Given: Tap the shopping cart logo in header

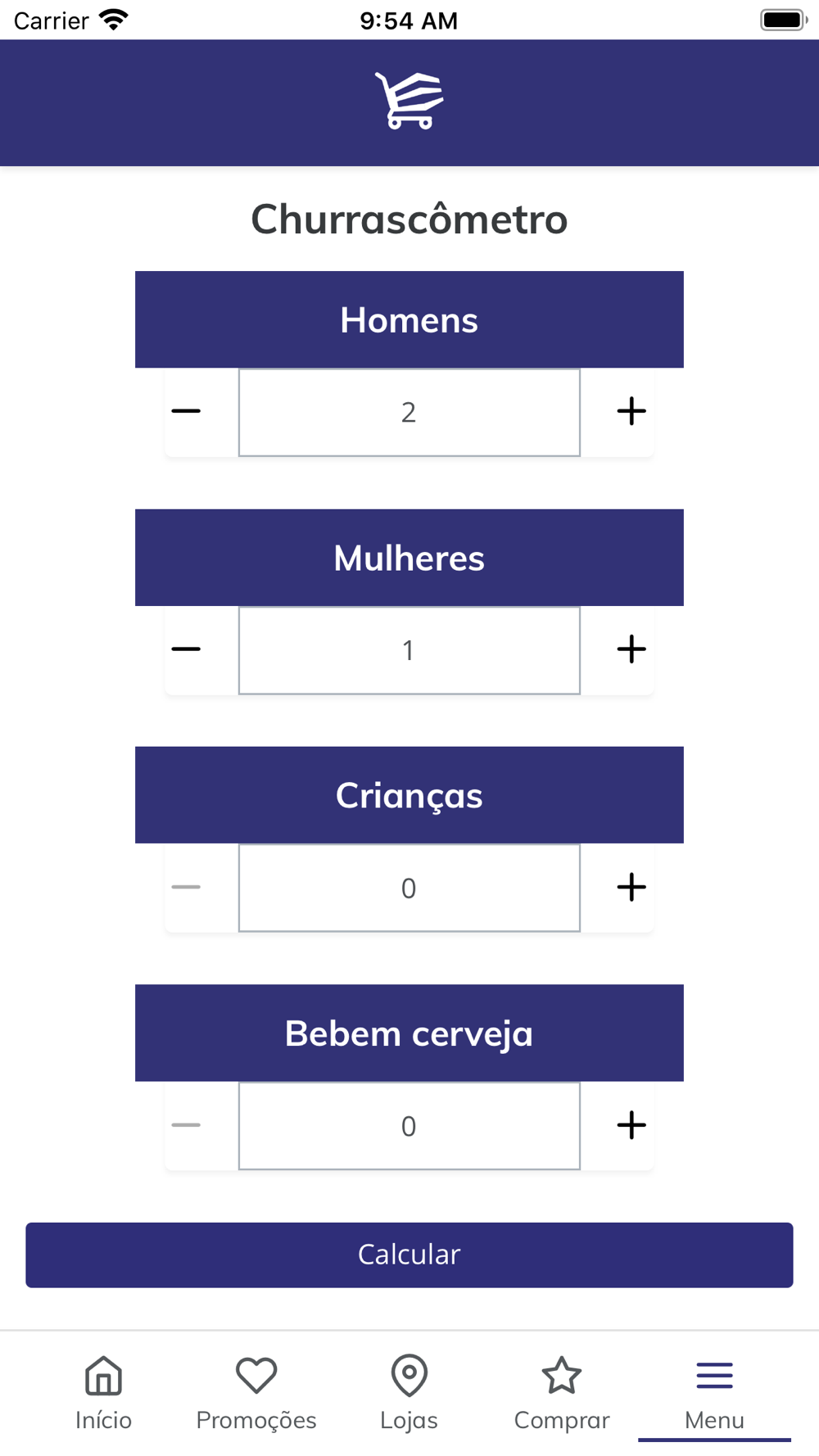Looking at the screenshot, I should click(x=409, y=101).
